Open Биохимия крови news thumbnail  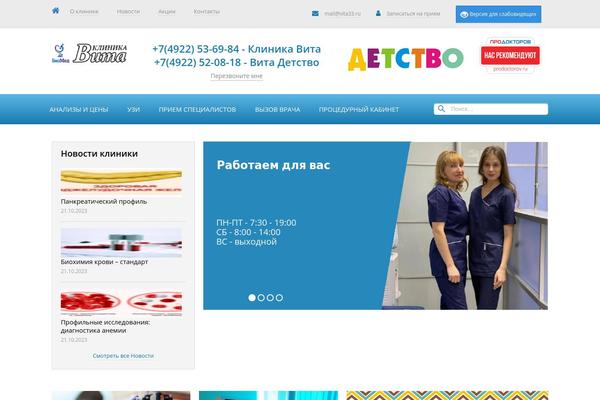pyautogui.click(x=121, y=242)
